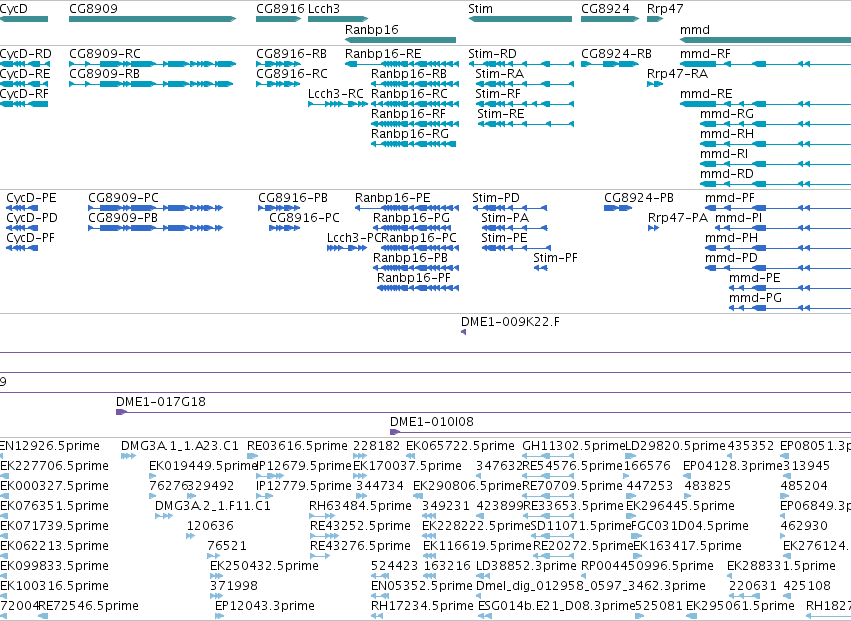Click the CG8916 gene label
Screen dimensions: 851x621
[280, 9]
